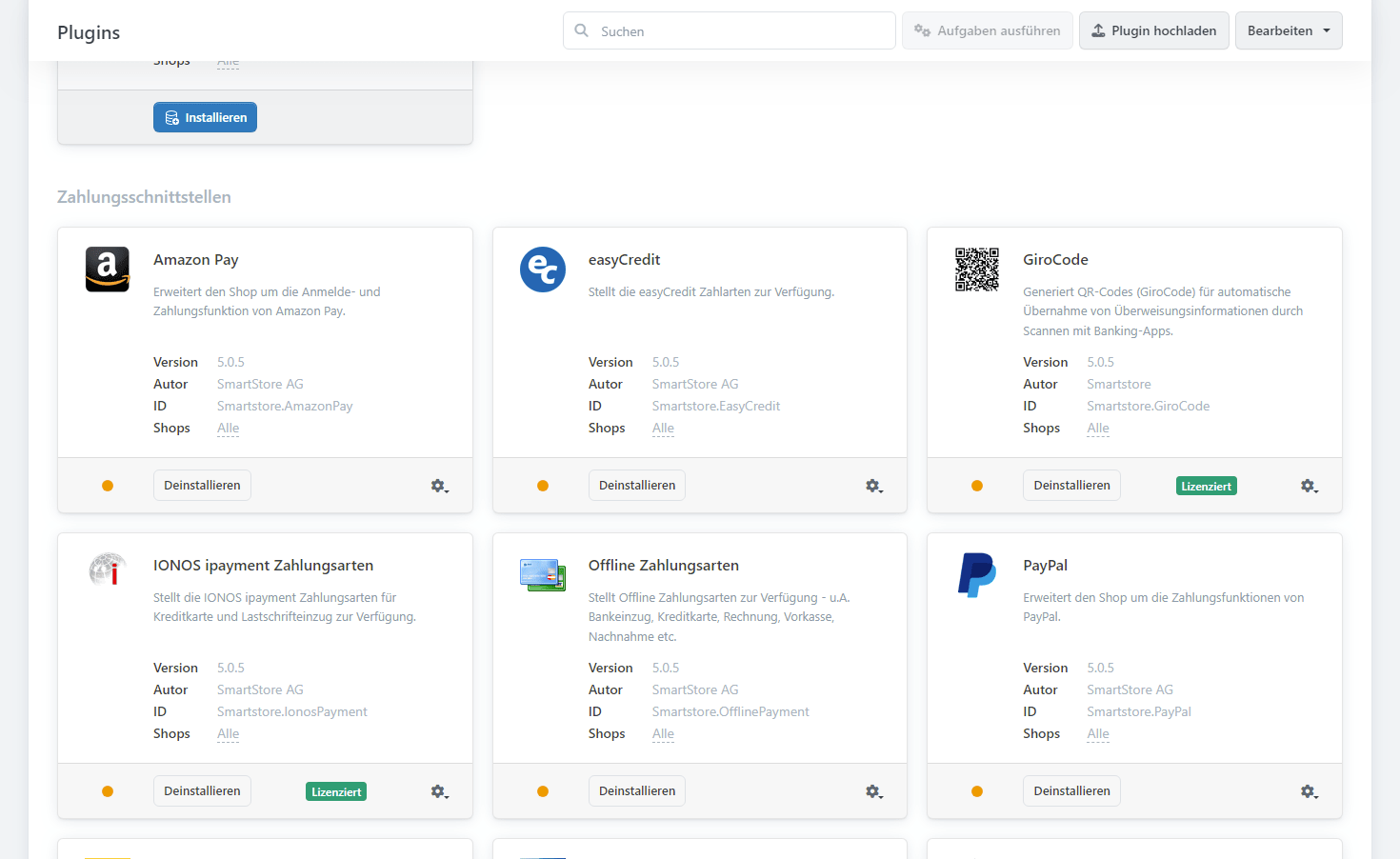Toggle the GiroCode orange status indicator
Screen dimensions: 1400x859
(x=977, y=486)
